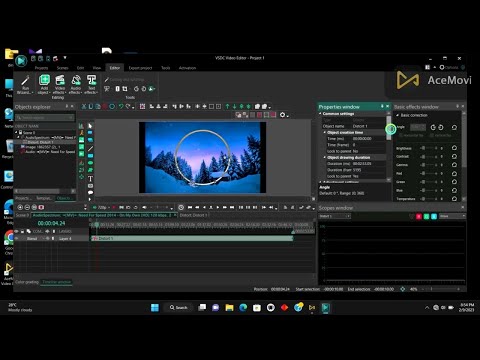
Task: Open the Scenes menu tab
Action: click(62, 68)
